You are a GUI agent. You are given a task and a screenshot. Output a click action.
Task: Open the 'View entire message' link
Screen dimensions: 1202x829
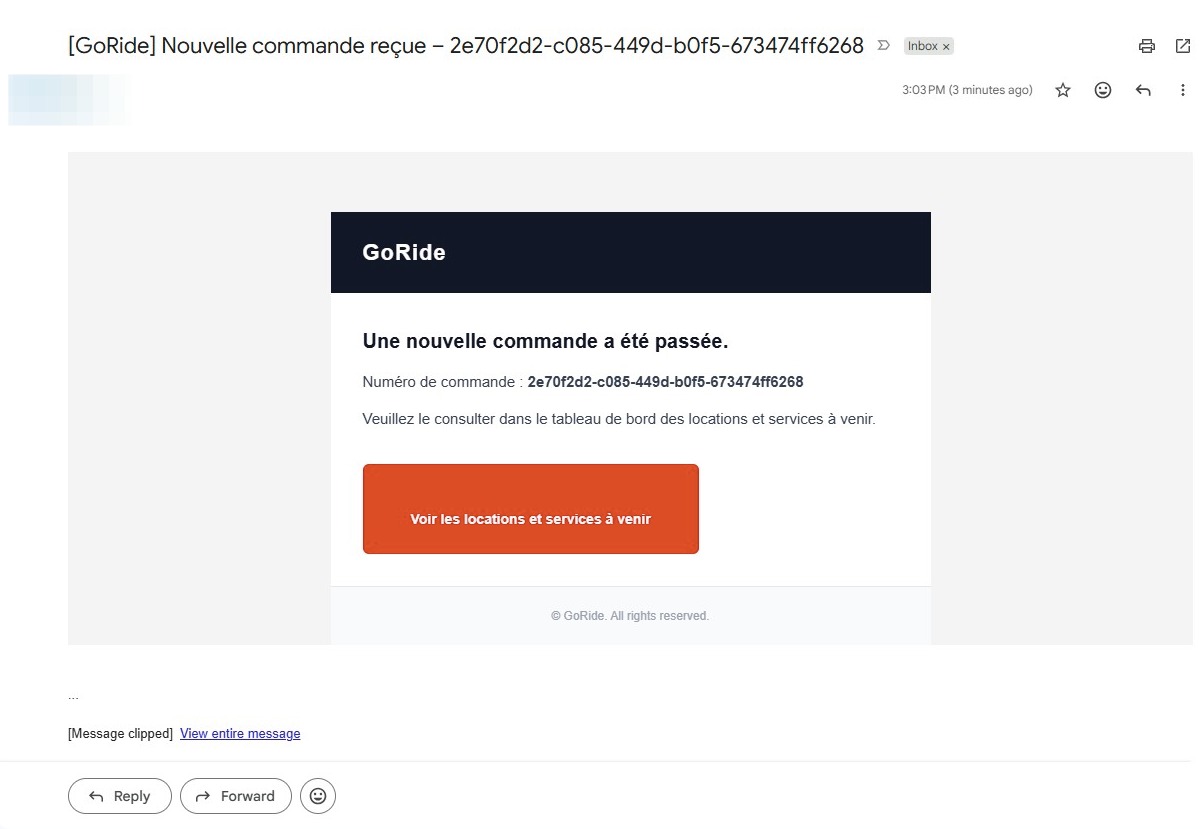pos(240,734)
